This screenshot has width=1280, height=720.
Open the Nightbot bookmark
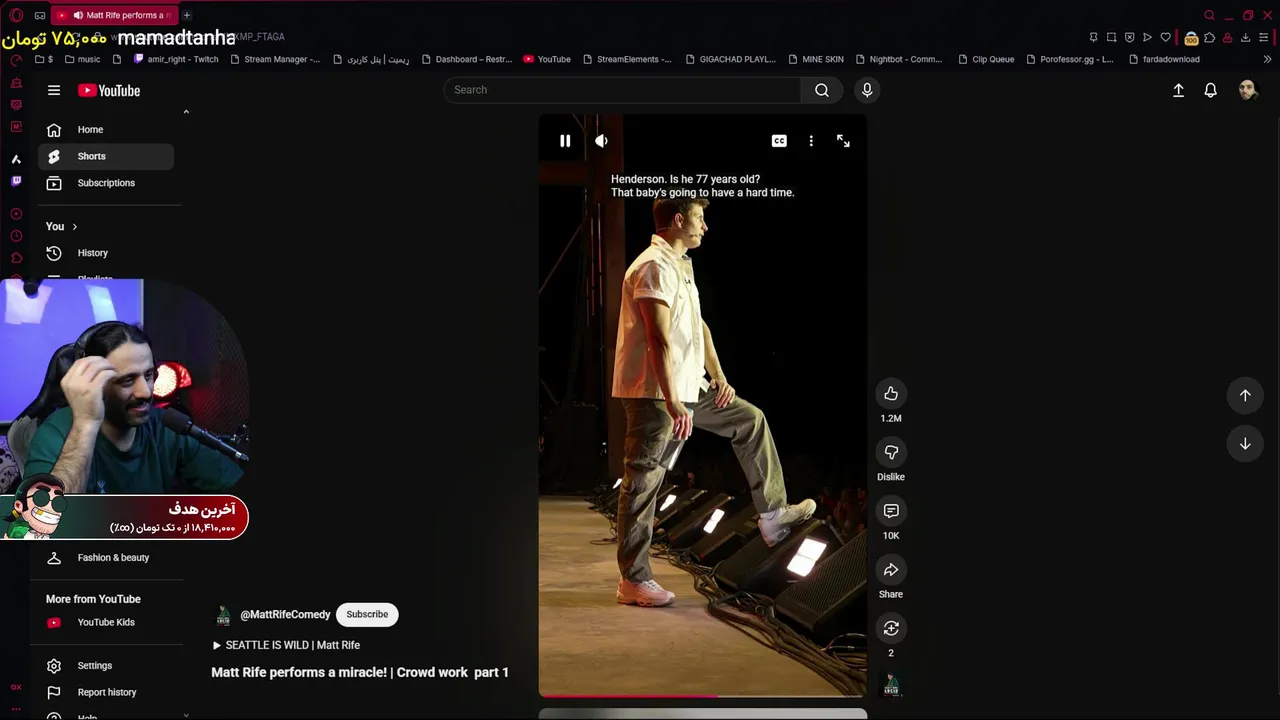point(899,59)
